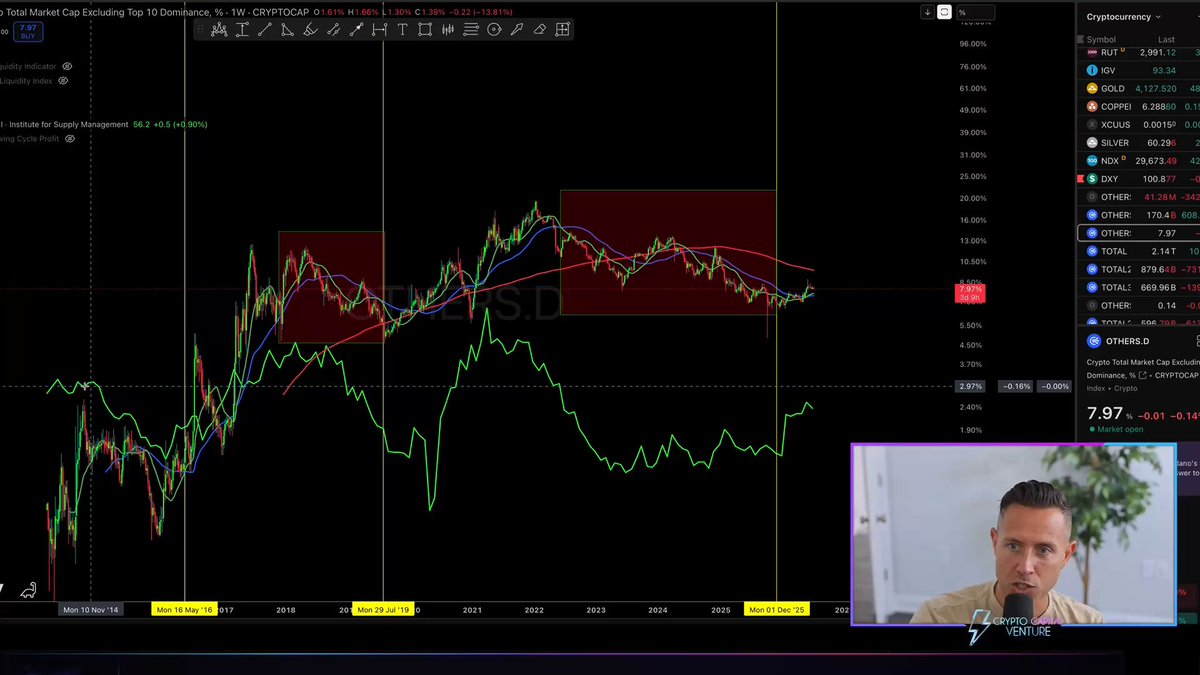Activate the eraser tool
Viewport: 1200px width, 675px height.
(539, 30)
